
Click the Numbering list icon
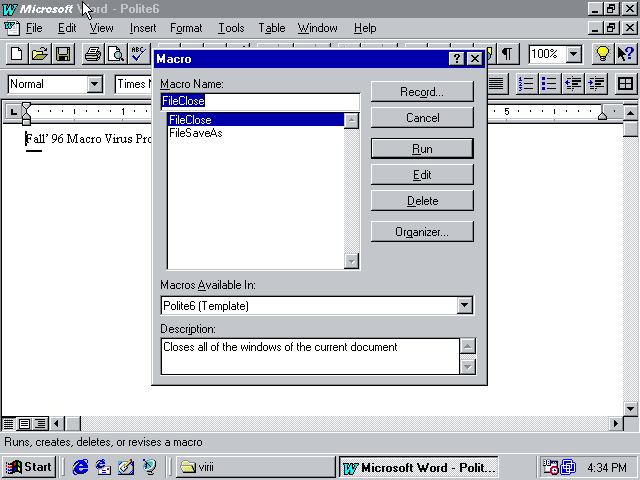[x=526, y=84]
